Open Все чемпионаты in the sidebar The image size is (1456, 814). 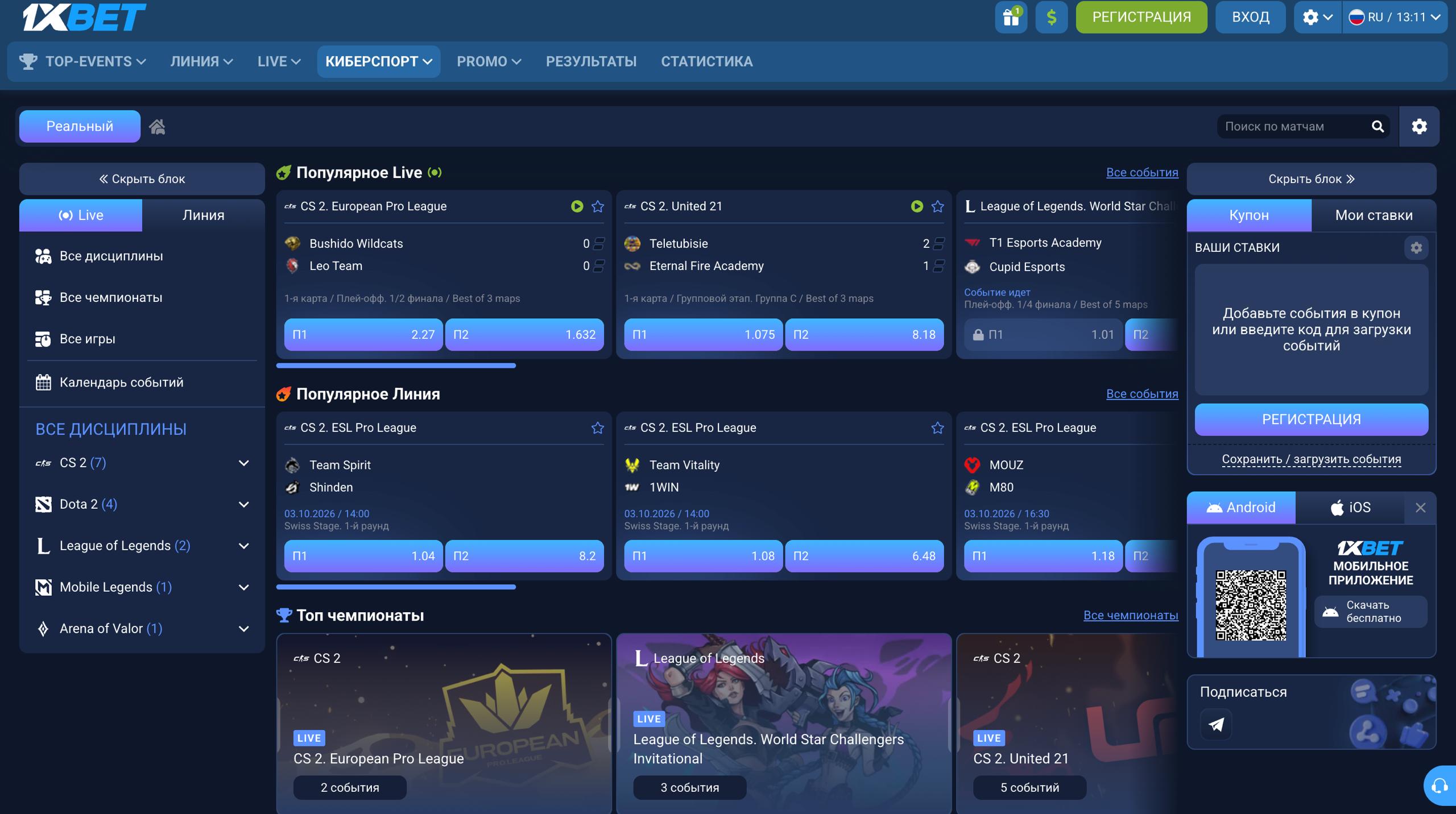pos(142,297)
